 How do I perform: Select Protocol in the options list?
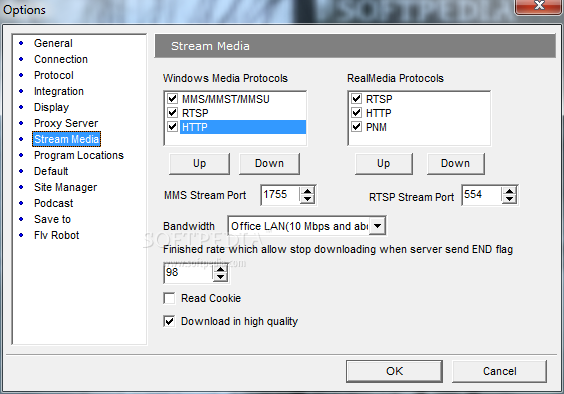pos(54,75)
